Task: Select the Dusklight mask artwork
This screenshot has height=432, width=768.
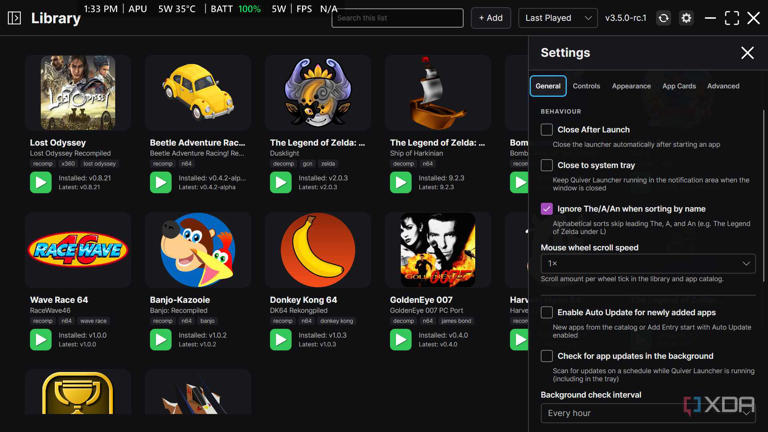Action: click(318, 93)
